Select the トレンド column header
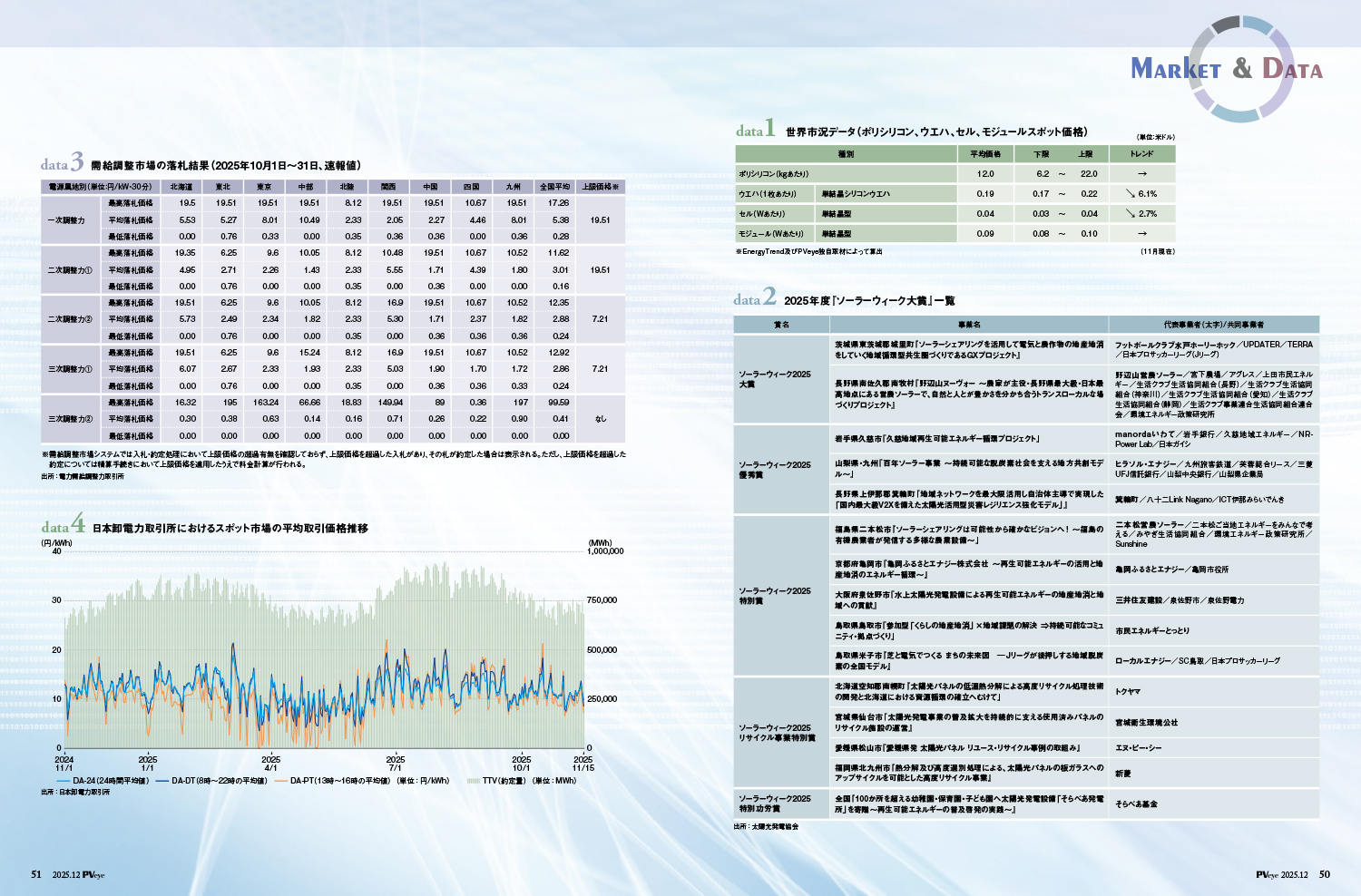 1141,154
